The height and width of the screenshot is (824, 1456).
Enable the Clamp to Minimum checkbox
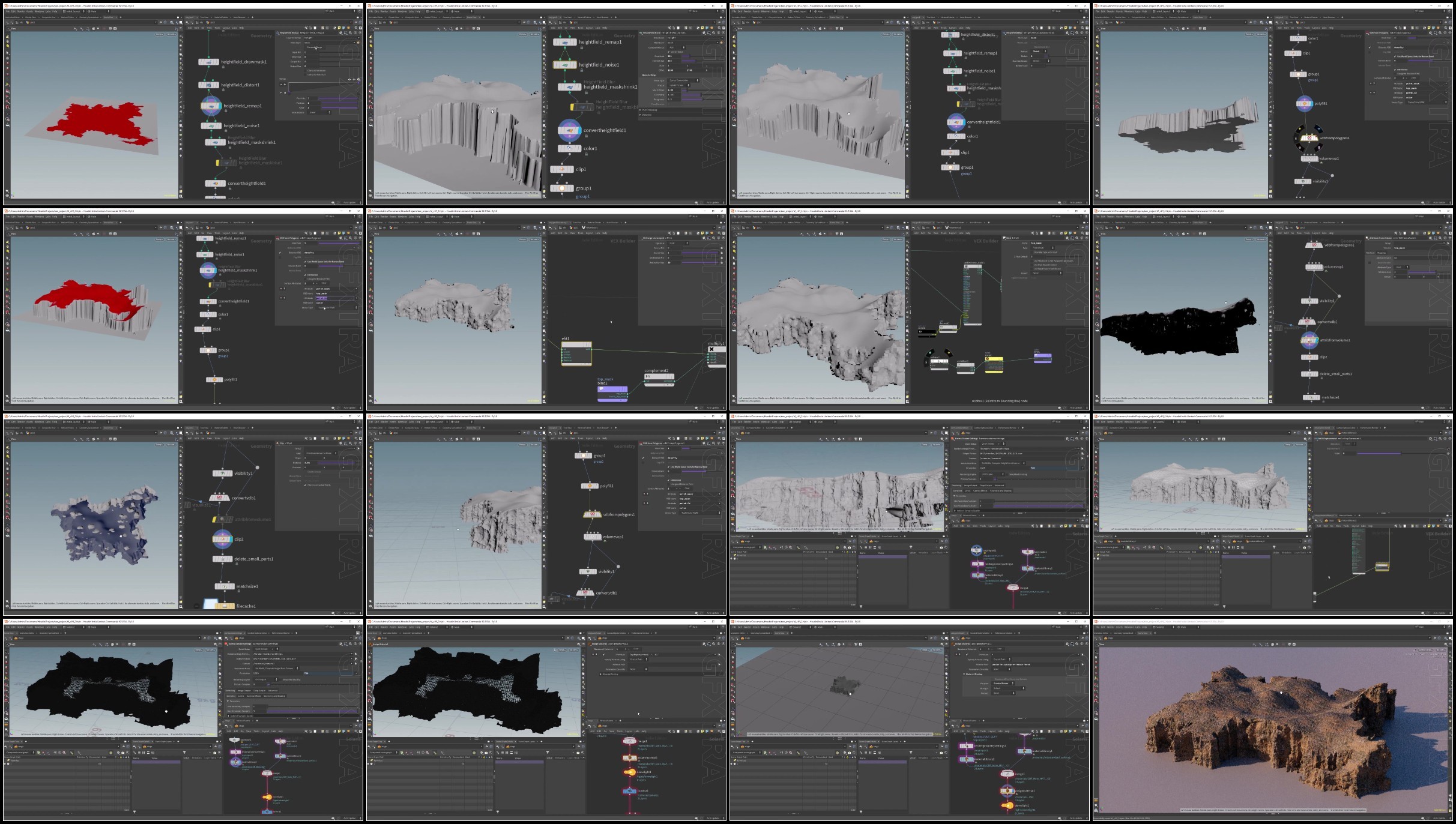click(305, 71)
